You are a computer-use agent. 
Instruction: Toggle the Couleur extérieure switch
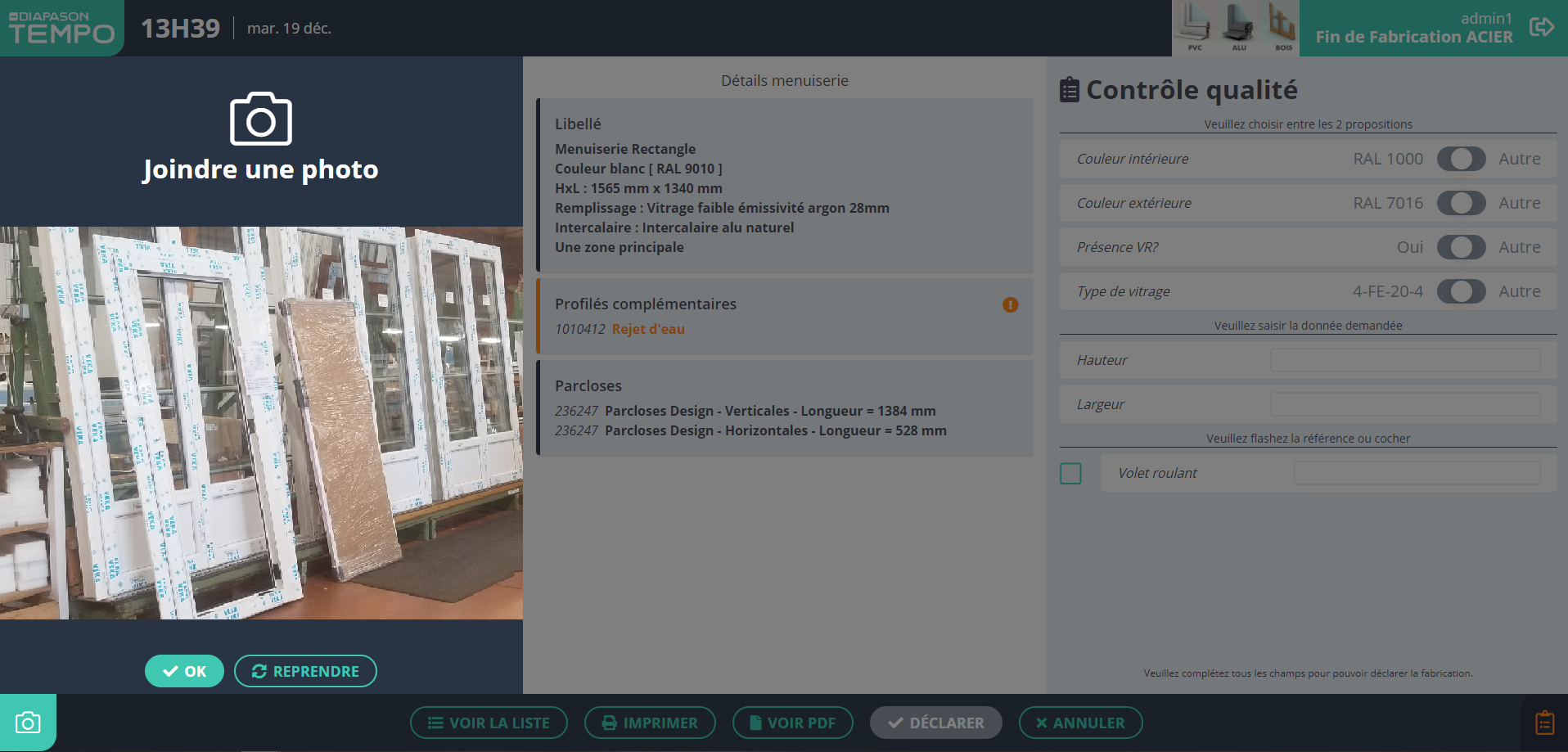[1461, 203]
